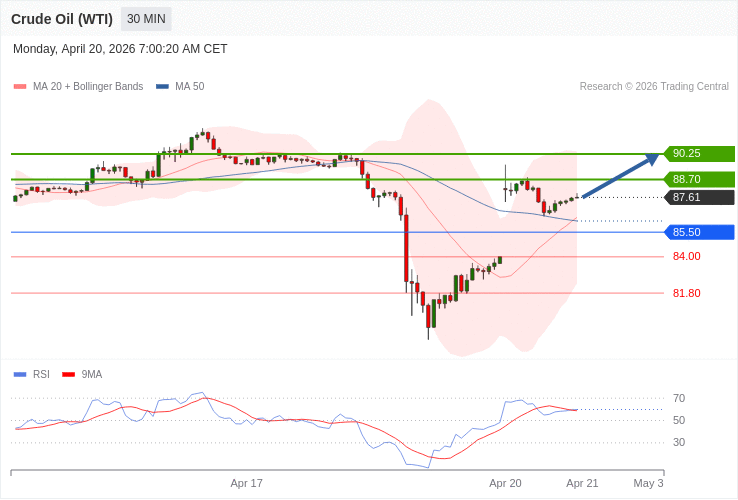Screen dimensions: 738x500
Task: Click the May 3 date axis label
Action: 648,483
